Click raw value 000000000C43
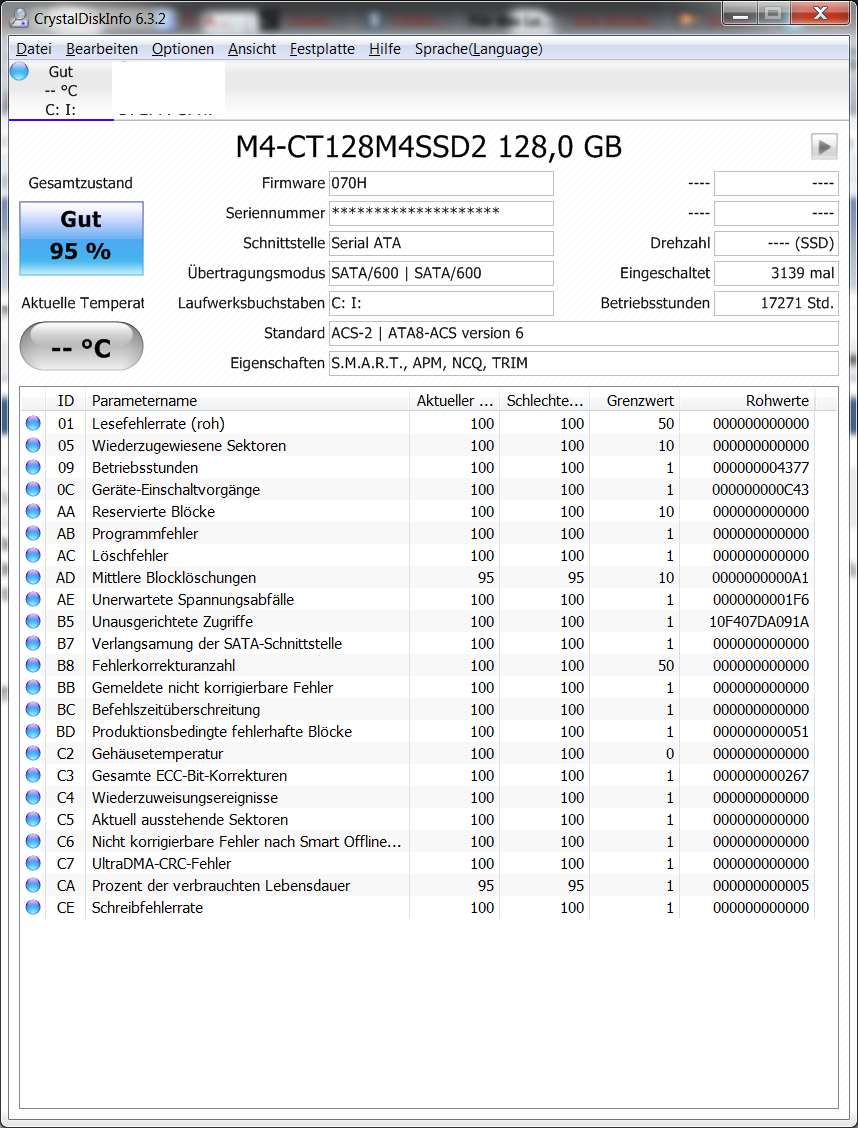The width and height of the screenshot is (858, 1128). click(761, 489)
